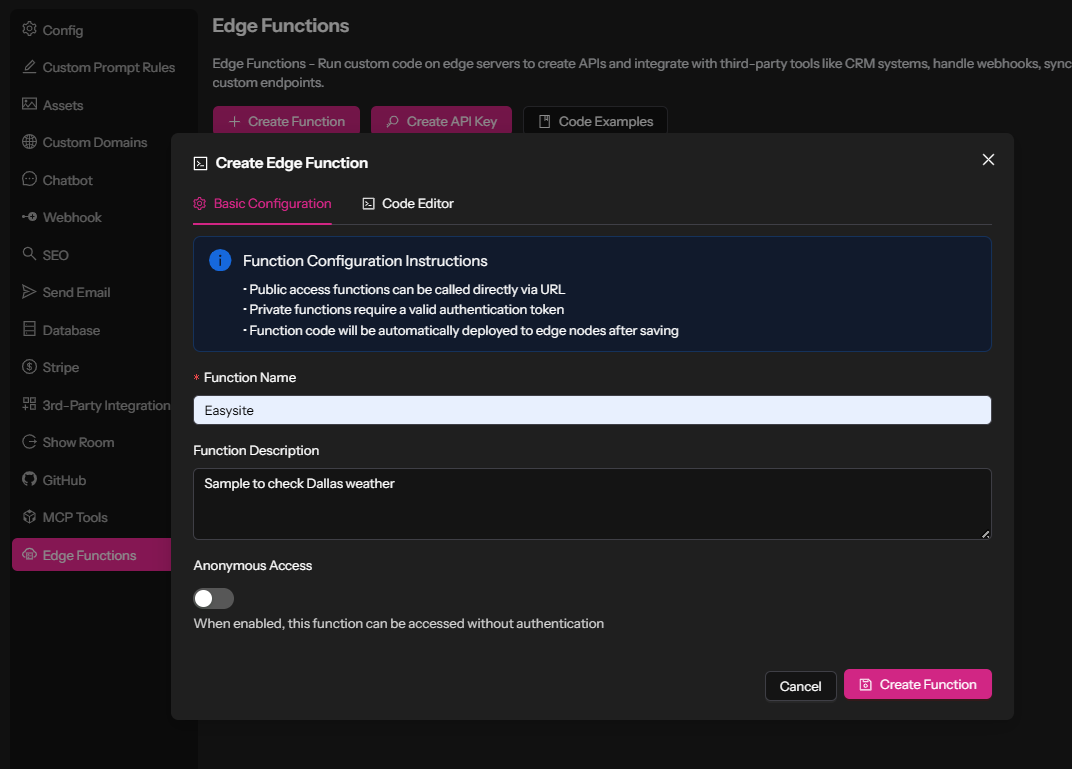This screenshot has height=769, width=1072.
Task: Click the Create API Key button
Action: pos(441,121)
